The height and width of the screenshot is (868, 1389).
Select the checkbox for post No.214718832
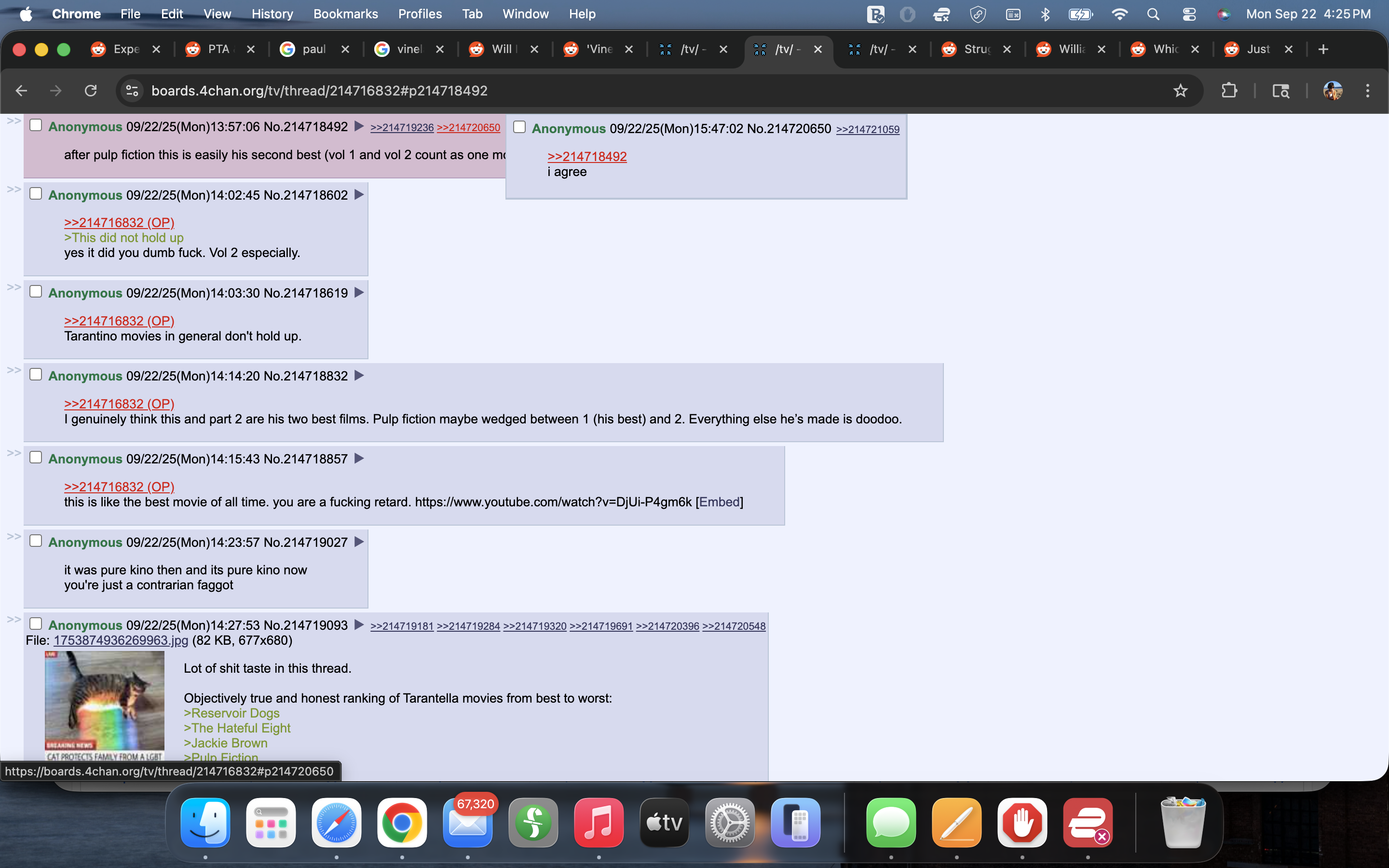(36, 374)
